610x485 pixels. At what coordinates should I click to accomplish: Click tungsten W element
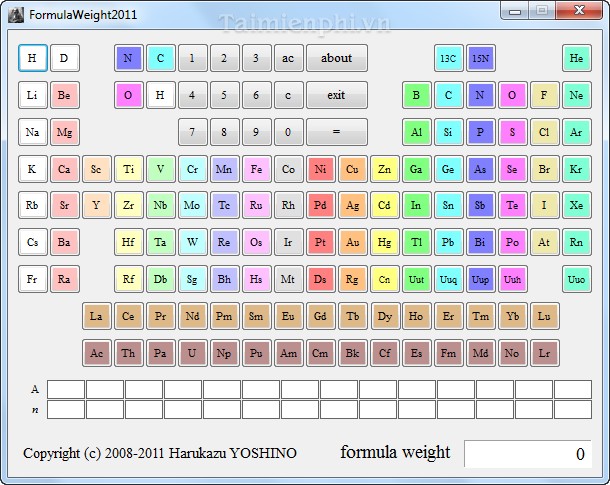tap(193, 242)
